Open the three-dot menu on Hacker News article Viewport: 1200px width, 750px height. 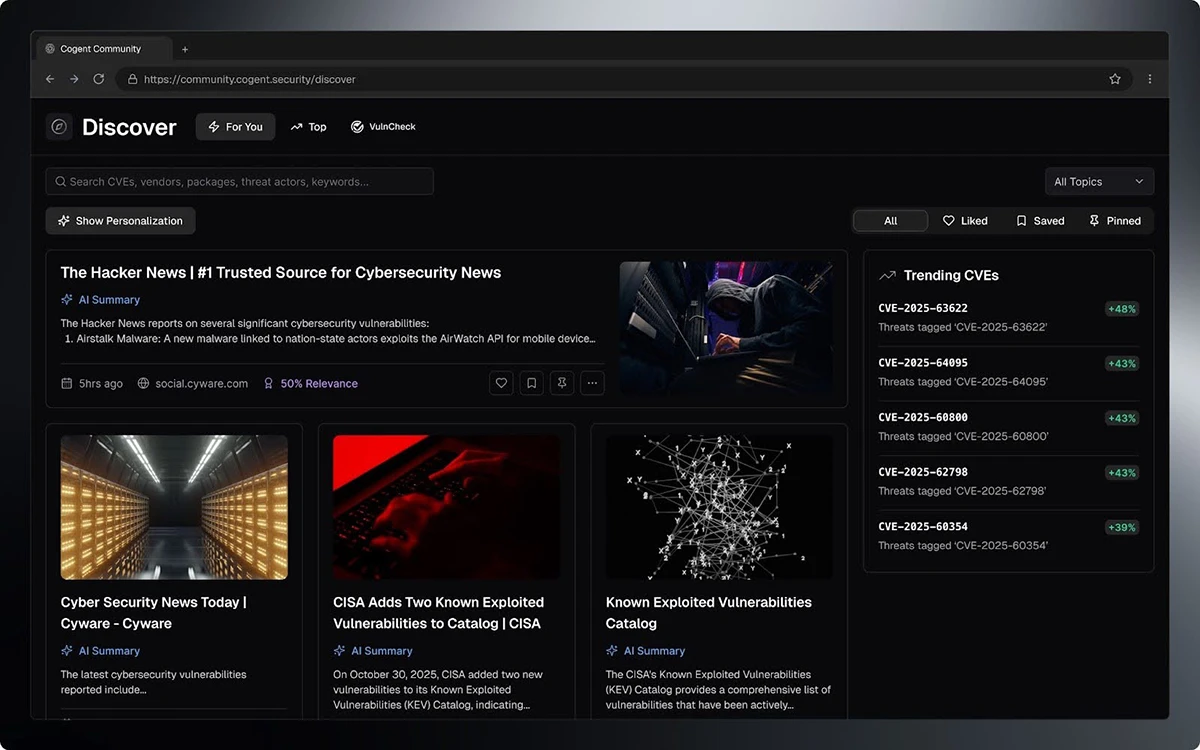click(x=592, y=383)
